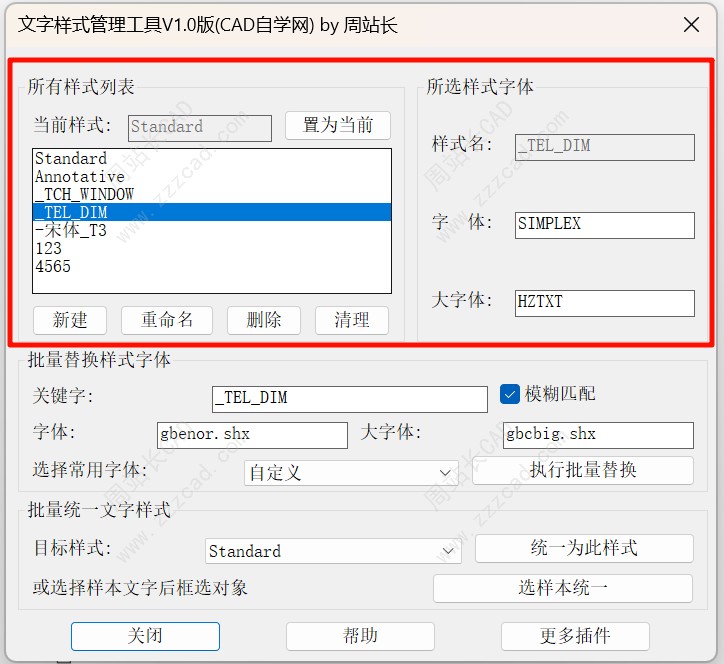Click into the 关键字 input field
The height and width of the screenshot is (664, 724).
tap(349, 398)
